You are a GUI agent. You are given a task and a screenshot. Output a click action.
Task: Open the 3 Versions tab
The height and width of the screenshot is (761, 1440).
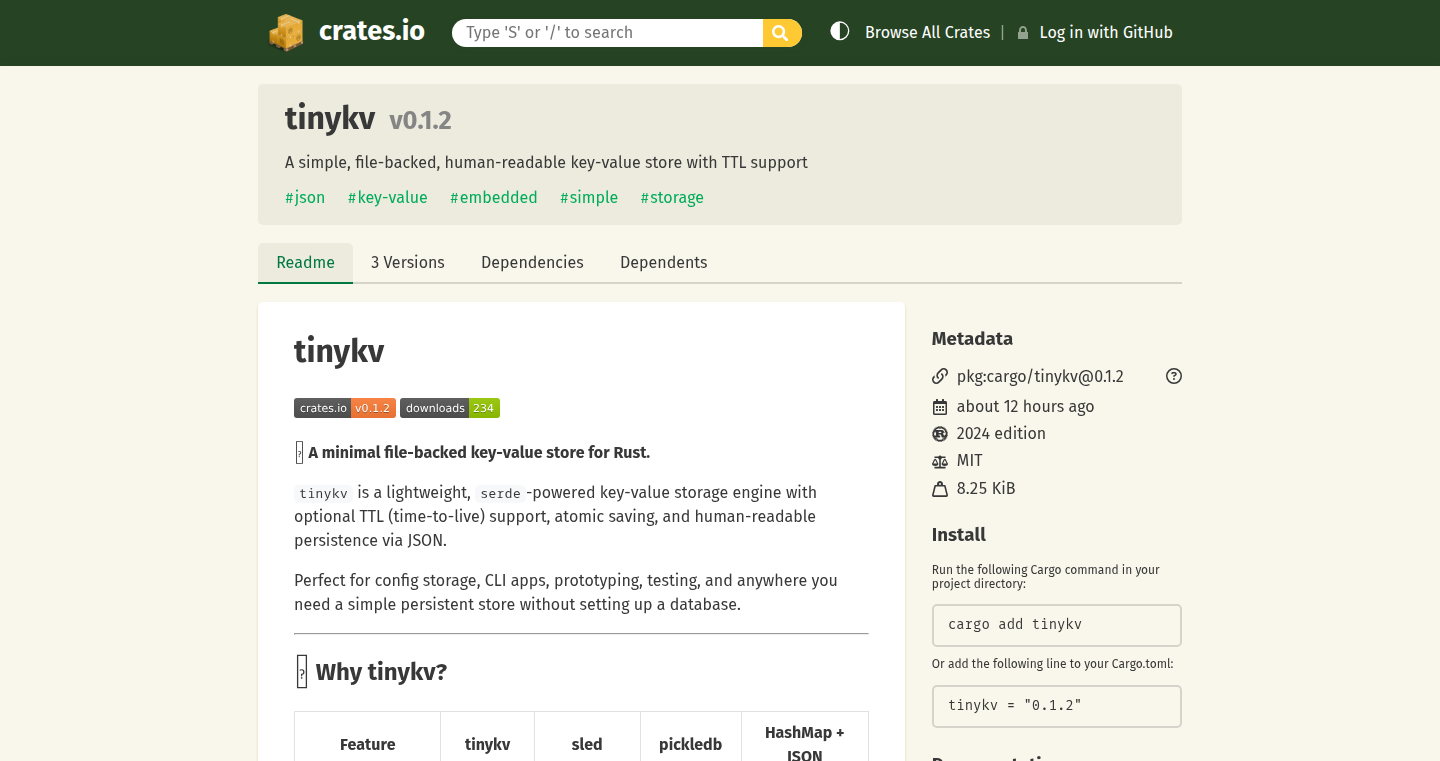point(408,263)
